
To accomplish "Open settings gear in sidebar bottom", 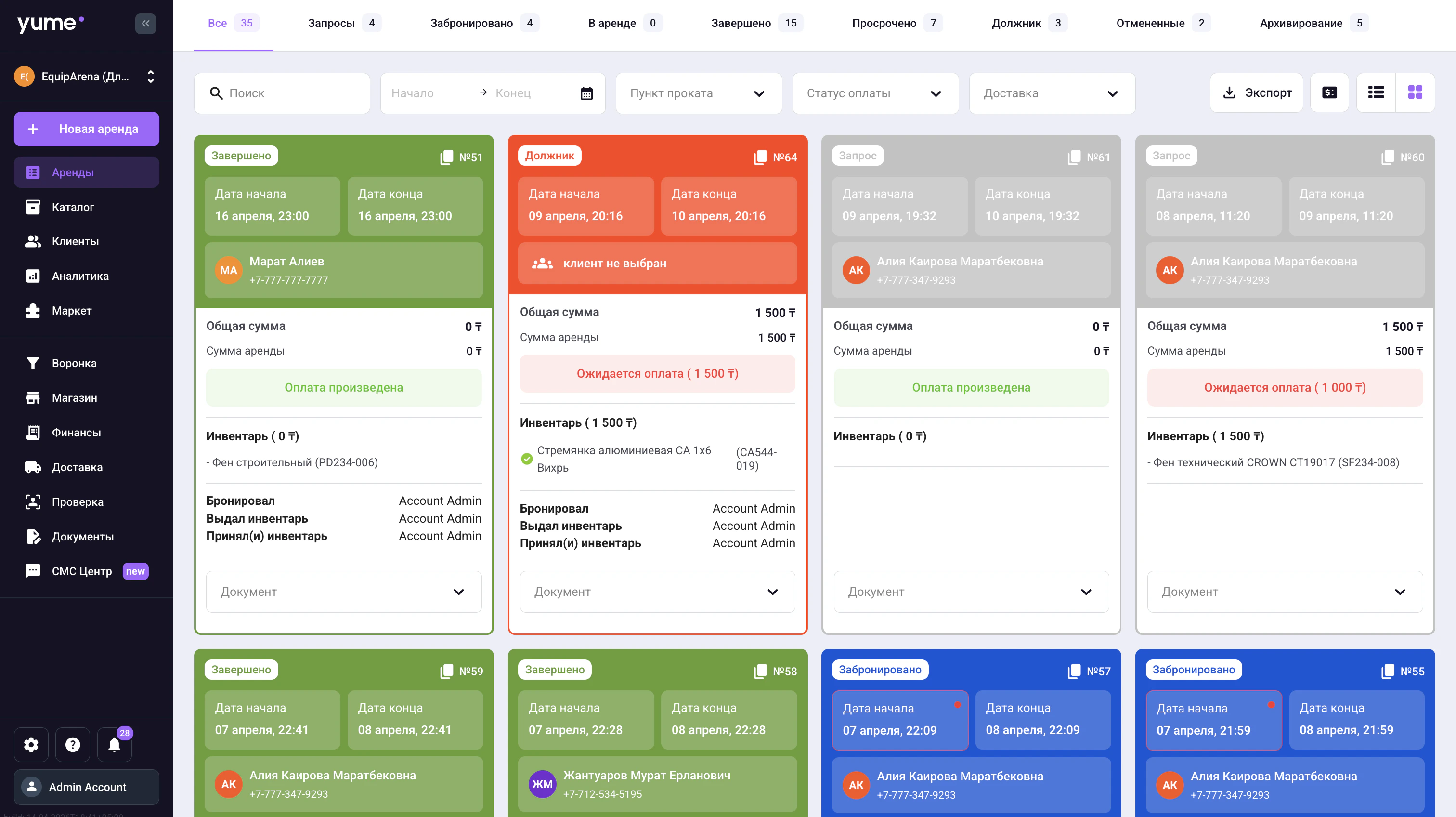I will coord(31,745).
